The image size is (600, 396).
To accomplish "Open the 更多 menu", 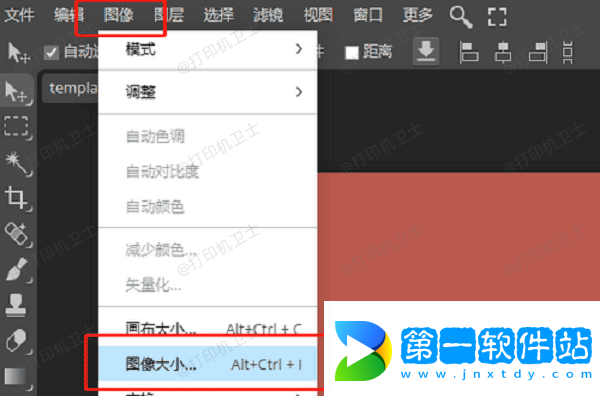I will pos(417,15).
